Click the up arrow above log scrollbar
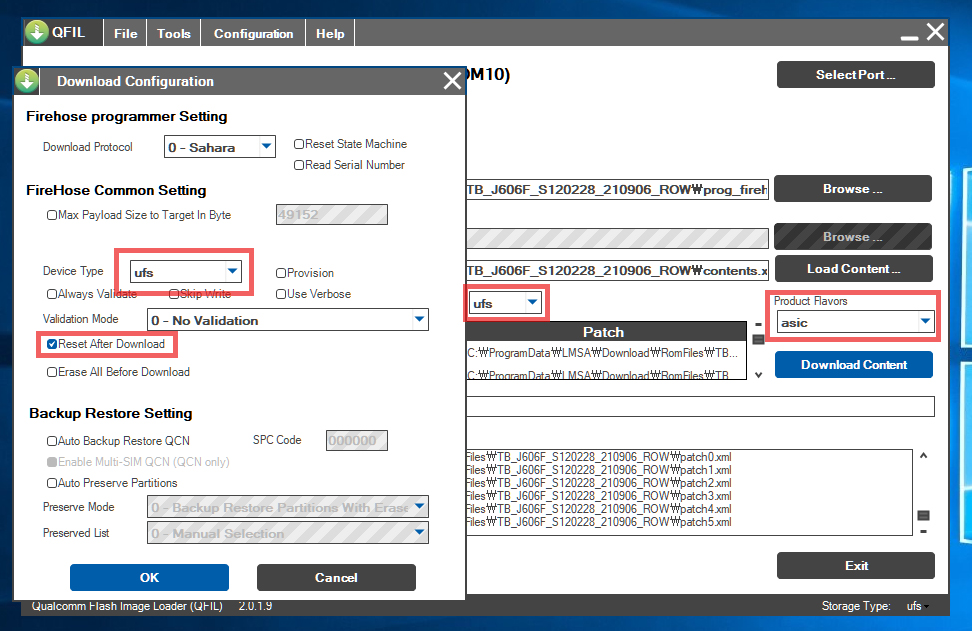Image resolution: width=972 pixels, height=631 pixels. [x=923, y=456]
